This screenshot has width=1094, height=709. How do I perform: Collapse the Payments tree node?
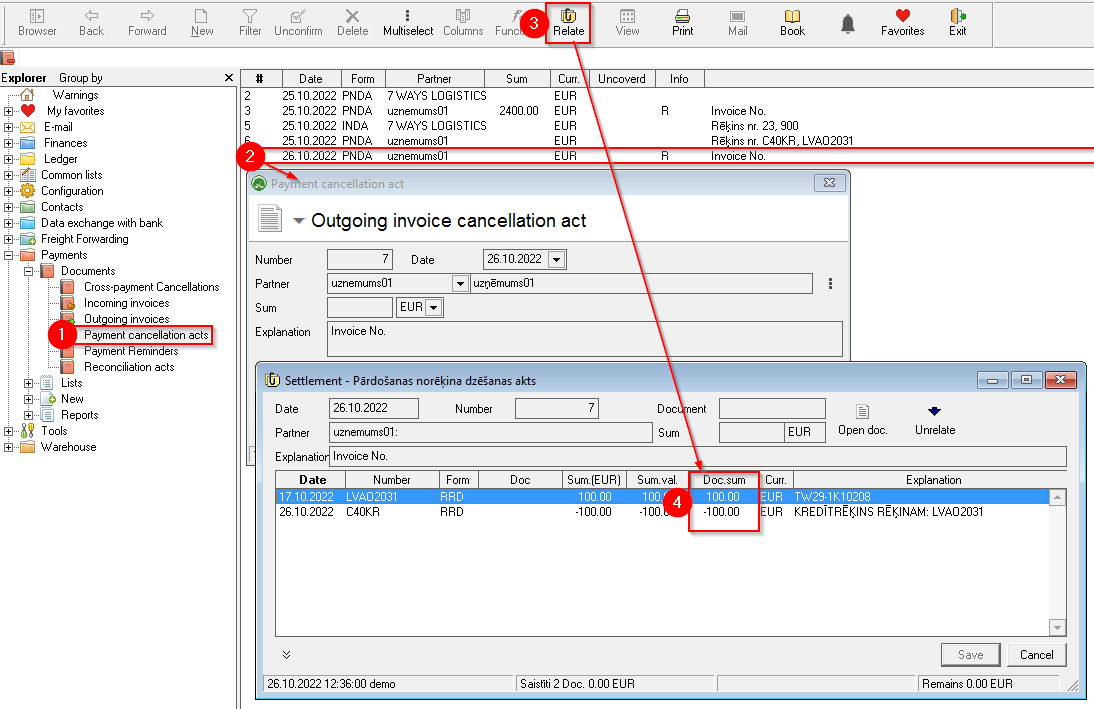click(x=8, y=255)
